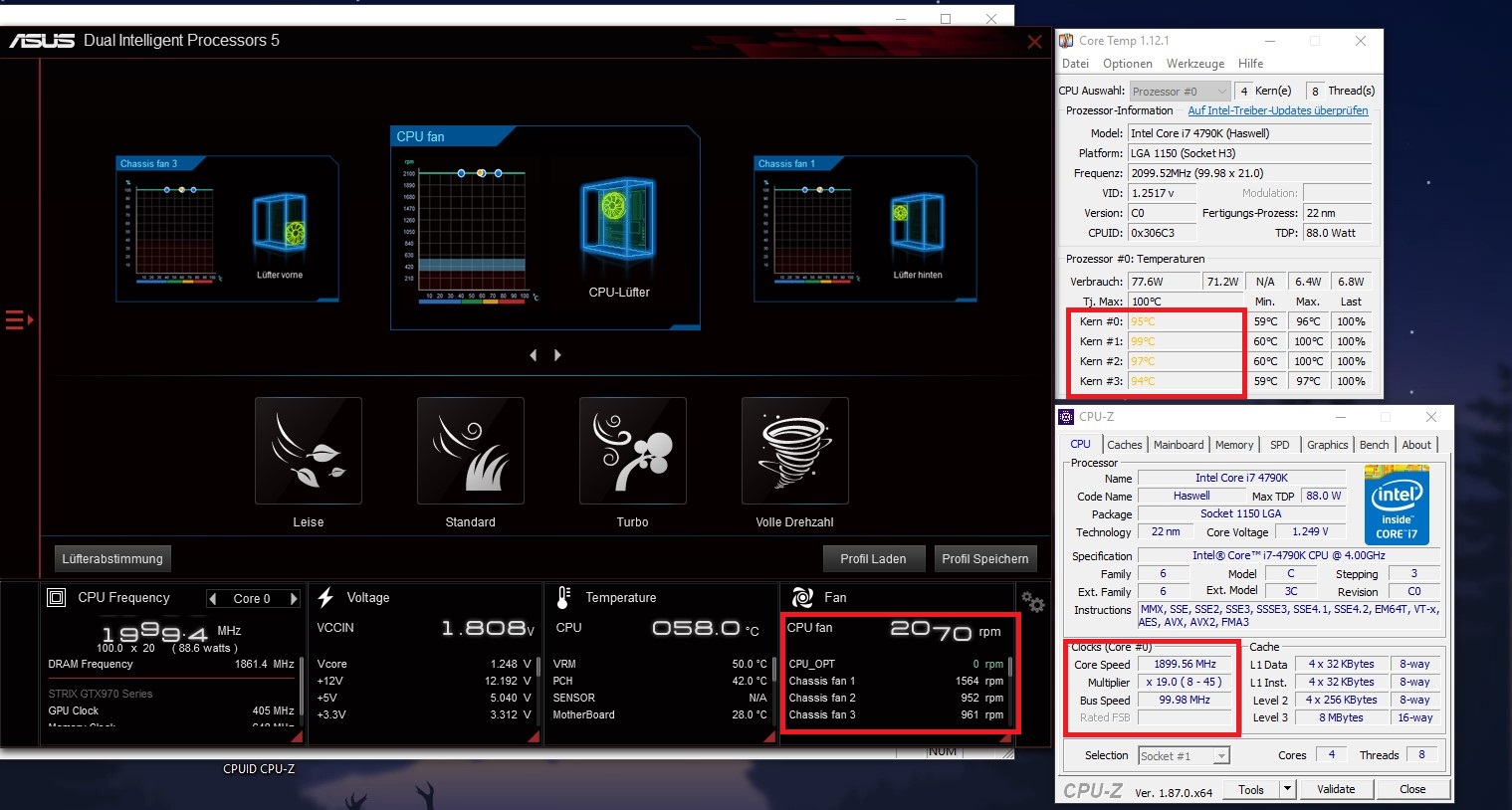Click the Core Speed value 1899.56 MHz

click(x=1185, y=664)
